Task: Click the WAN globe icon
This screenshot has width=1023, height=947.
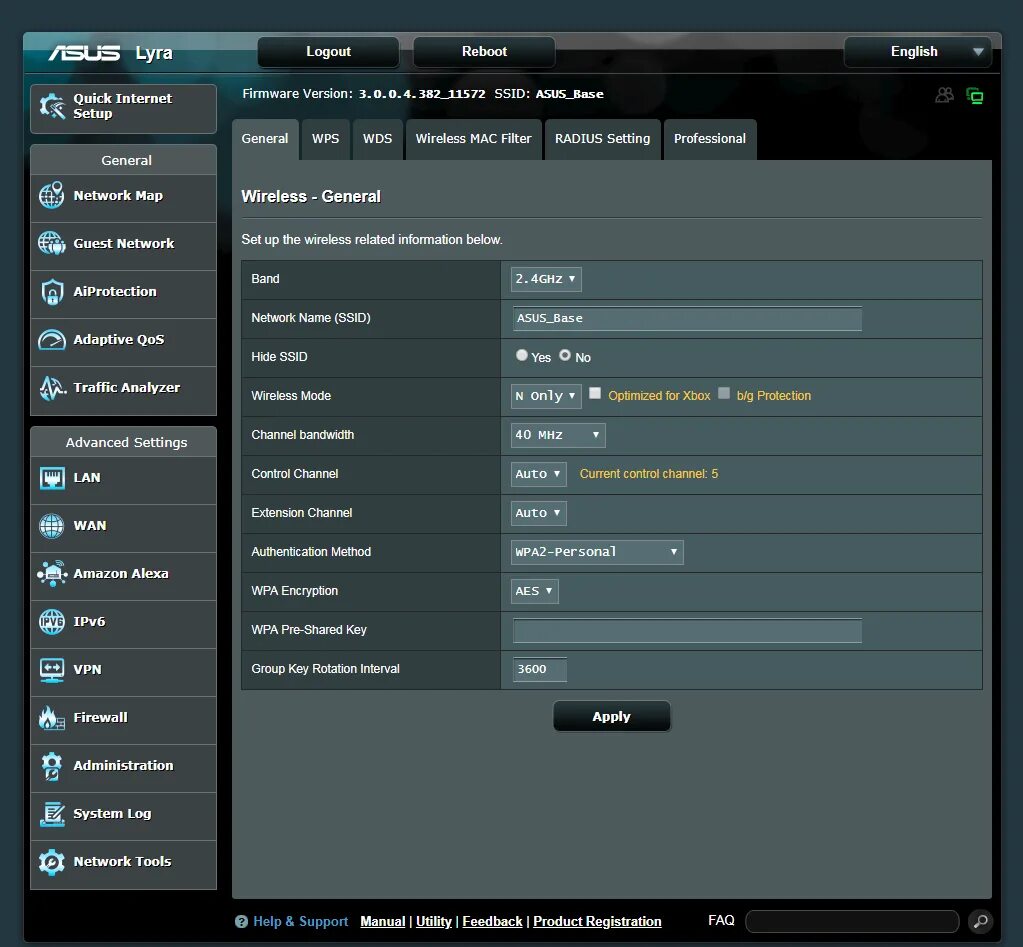Action: (52, 526)
